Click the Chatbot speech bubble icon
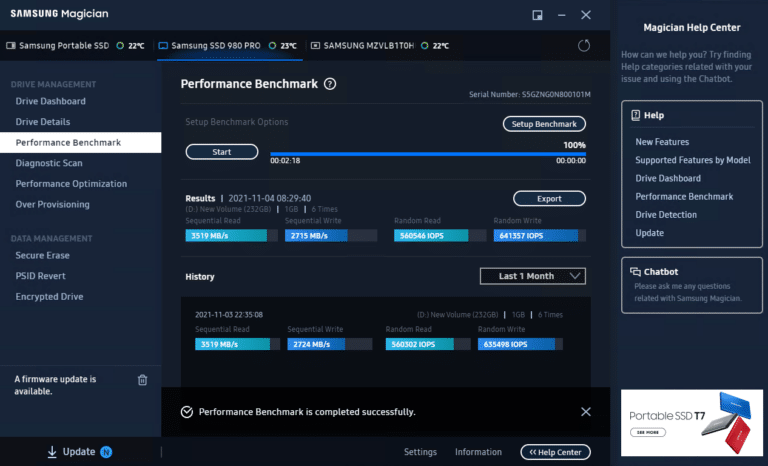768x466 pixels. point(635,271)
